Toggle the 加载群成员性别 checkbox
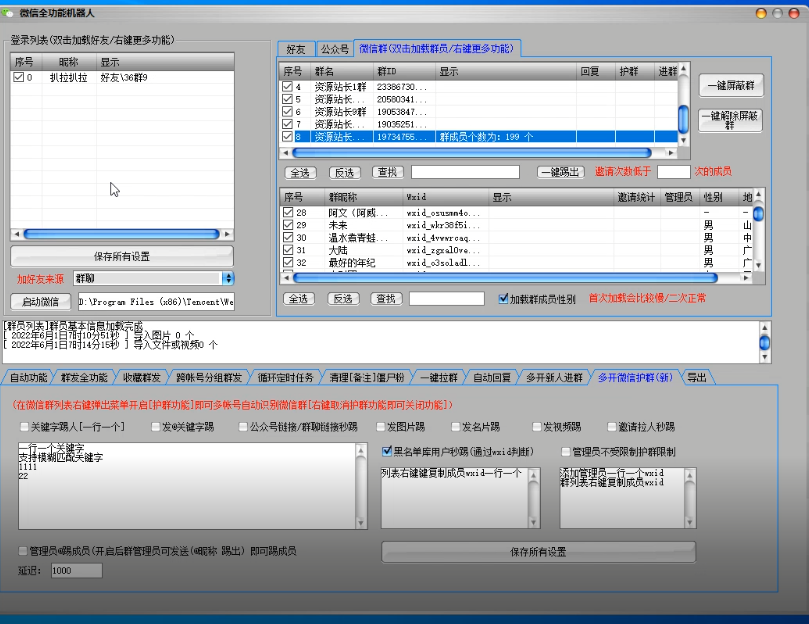 [504, 299]
